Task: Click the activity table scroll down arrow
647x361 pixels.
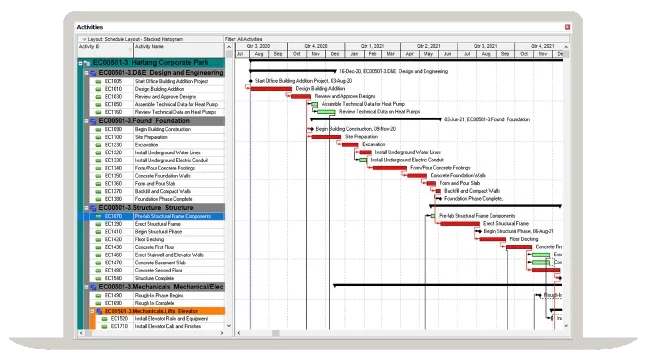Action: pyautogui.click(x=229, y=326)
